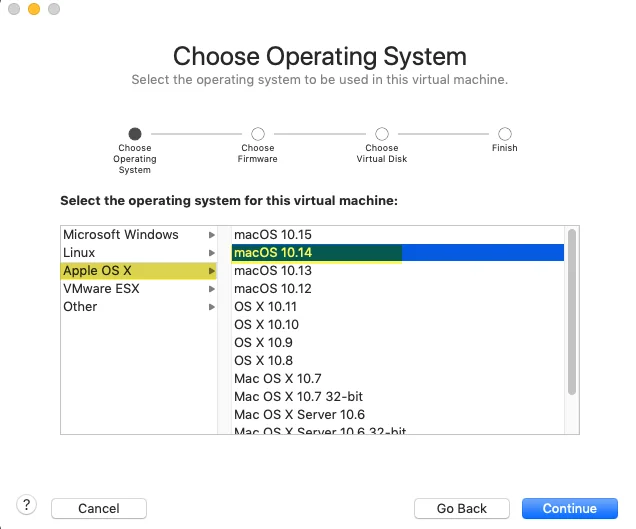Click the OS list vertical scrollbar
Screen dimensions: 636x529
pos(572,312)
